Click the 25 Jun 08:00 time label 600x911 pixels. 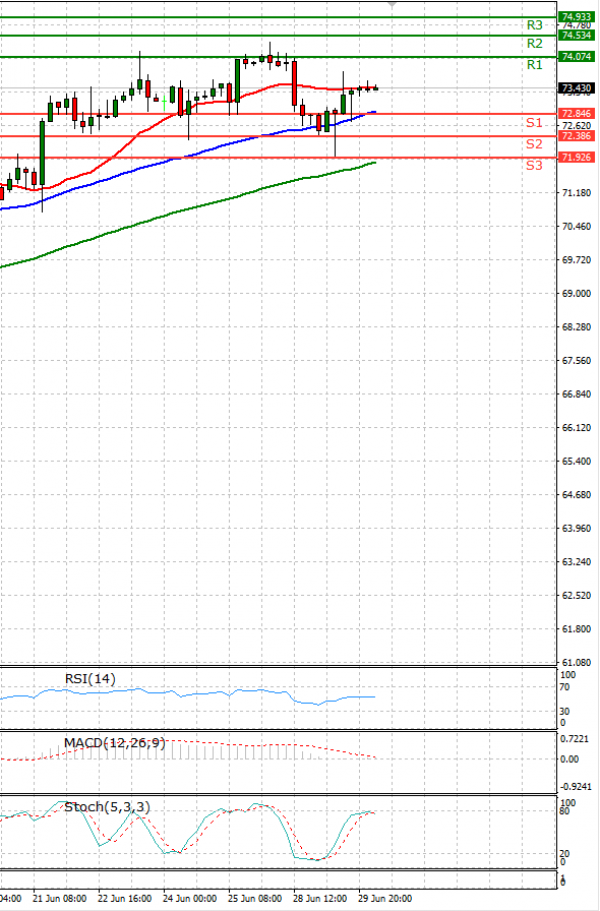coord(255,898)
